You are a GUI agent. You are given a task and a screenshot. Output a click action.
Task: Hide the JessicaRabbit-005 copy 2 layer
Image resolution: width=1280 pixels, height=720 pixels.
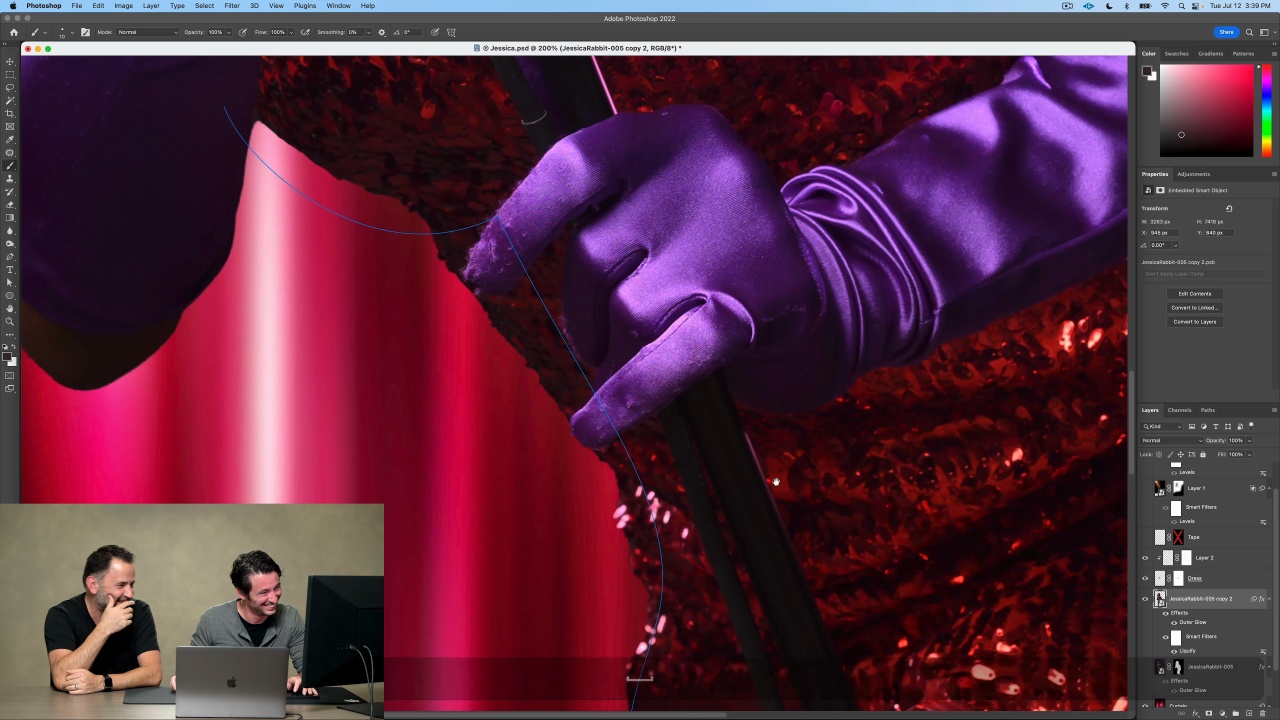coord(1145,599)
